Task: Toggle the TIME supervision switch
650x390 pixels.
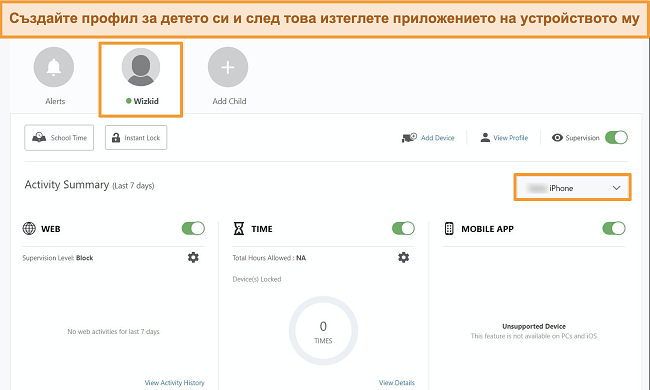Action: click(x=403, y=228)
